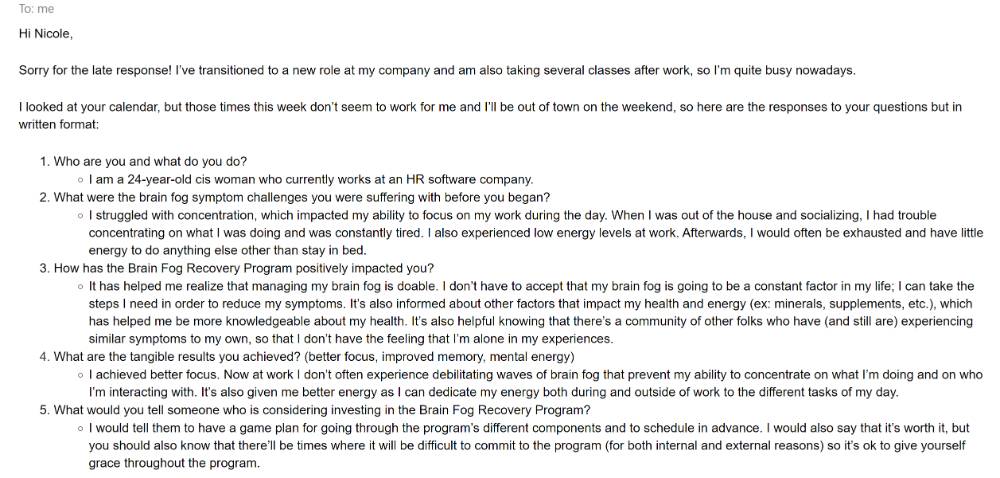Viewport: 1000px width, 478px height.
Task: Click the bullet marker before "It has helped me realize"
Action: pyautogui.click(x=80, y=287)
